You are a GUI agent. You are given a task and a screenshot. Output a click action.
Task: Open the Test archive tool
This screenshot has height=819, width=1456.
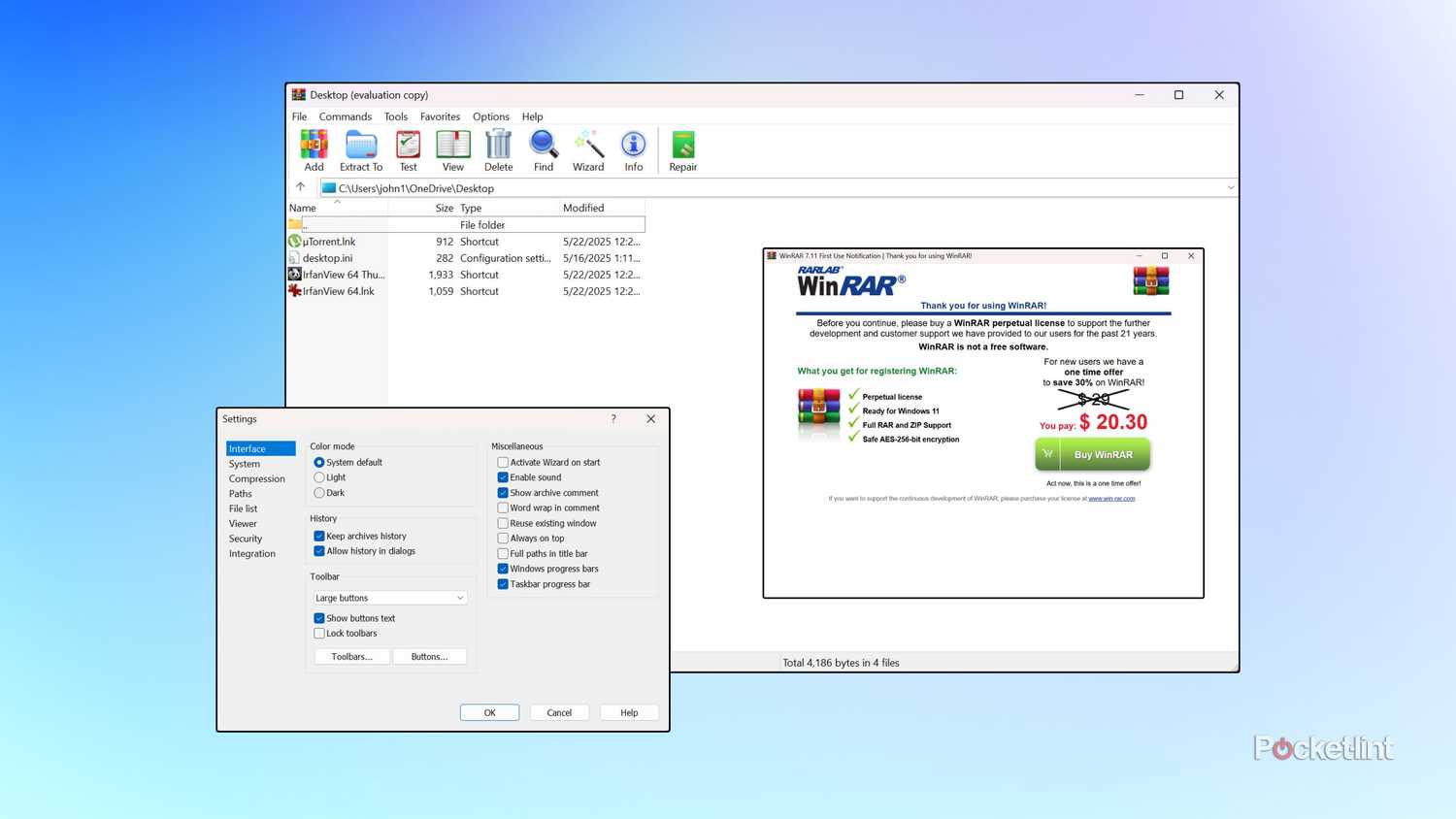(407, 148)
